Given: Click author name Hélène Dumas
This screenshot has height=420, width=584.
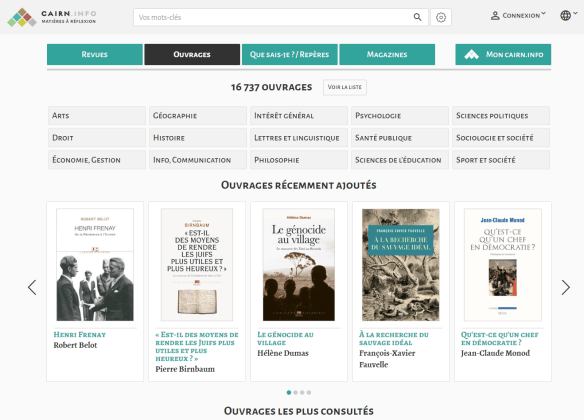Looking at the screenshot, I should coord(283,353).
